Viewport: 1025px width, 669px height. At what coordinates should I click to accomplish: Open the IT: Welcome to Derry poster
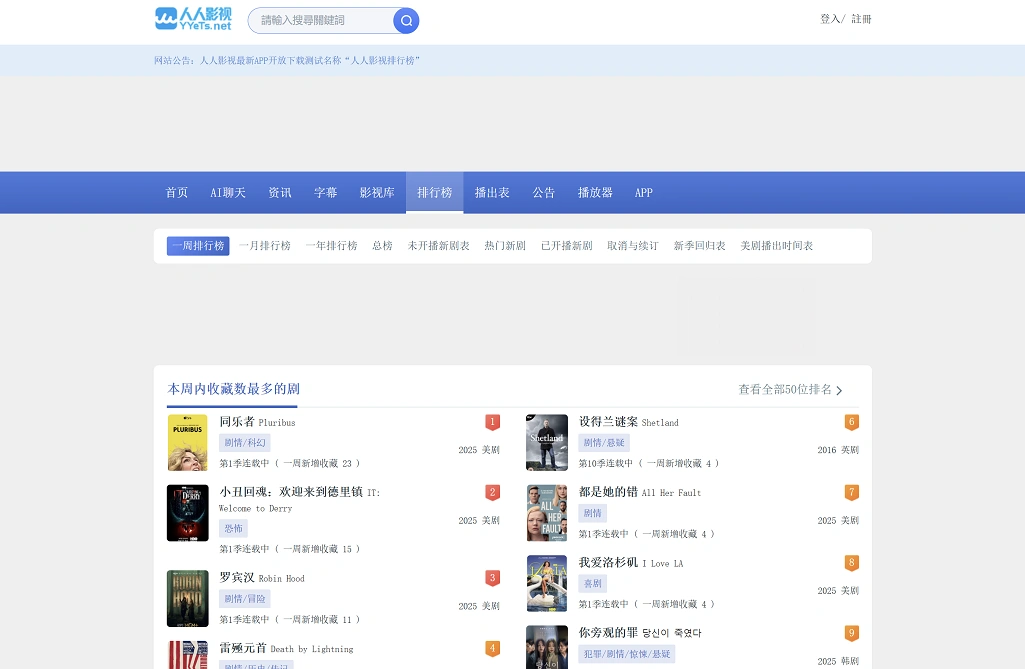(x=187, y=513)
